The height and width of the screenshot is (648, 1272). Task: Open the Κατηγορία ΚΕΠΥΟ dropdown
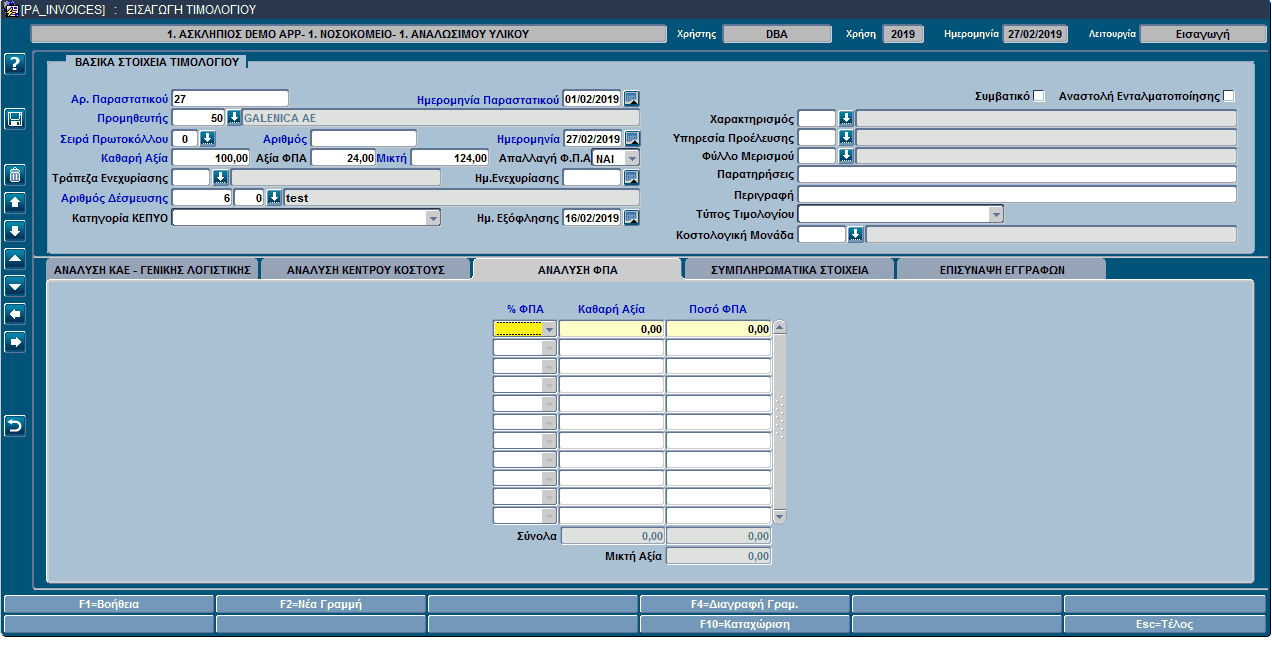coord(433,217)
